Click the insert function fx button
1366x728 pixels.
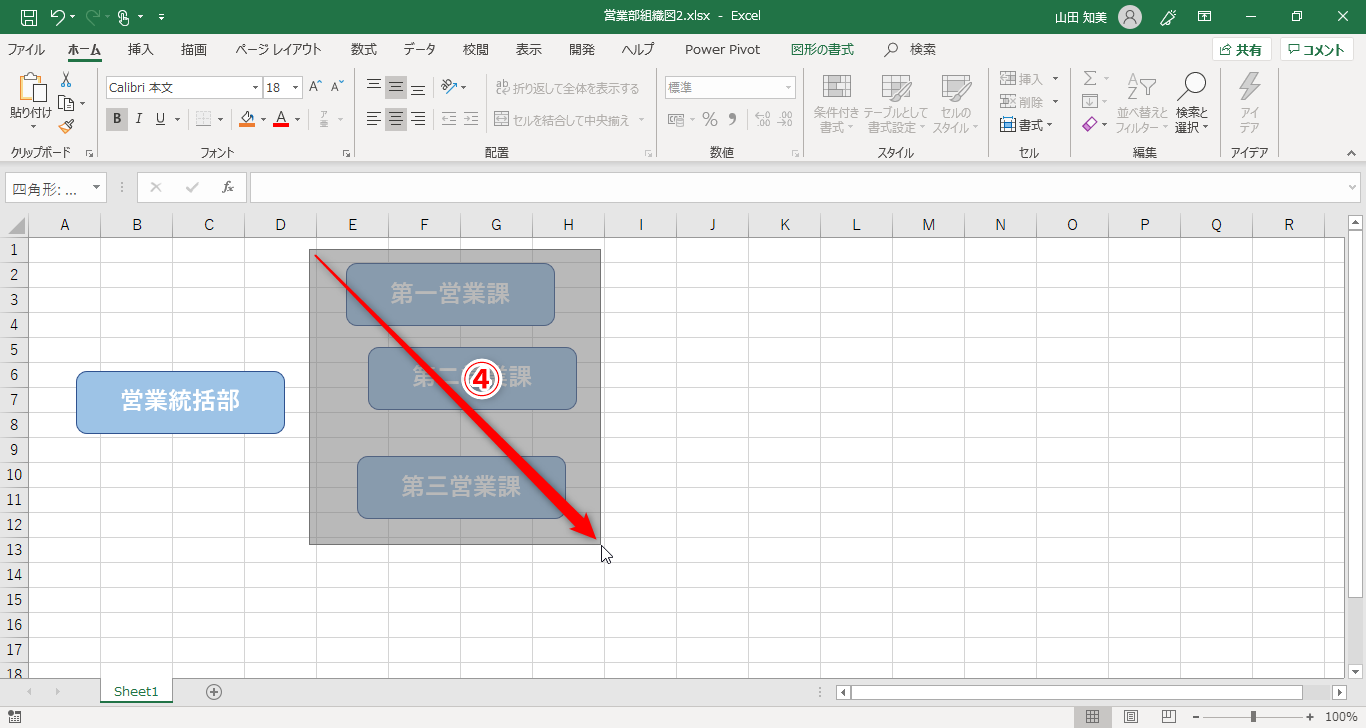tap(228, 187)
